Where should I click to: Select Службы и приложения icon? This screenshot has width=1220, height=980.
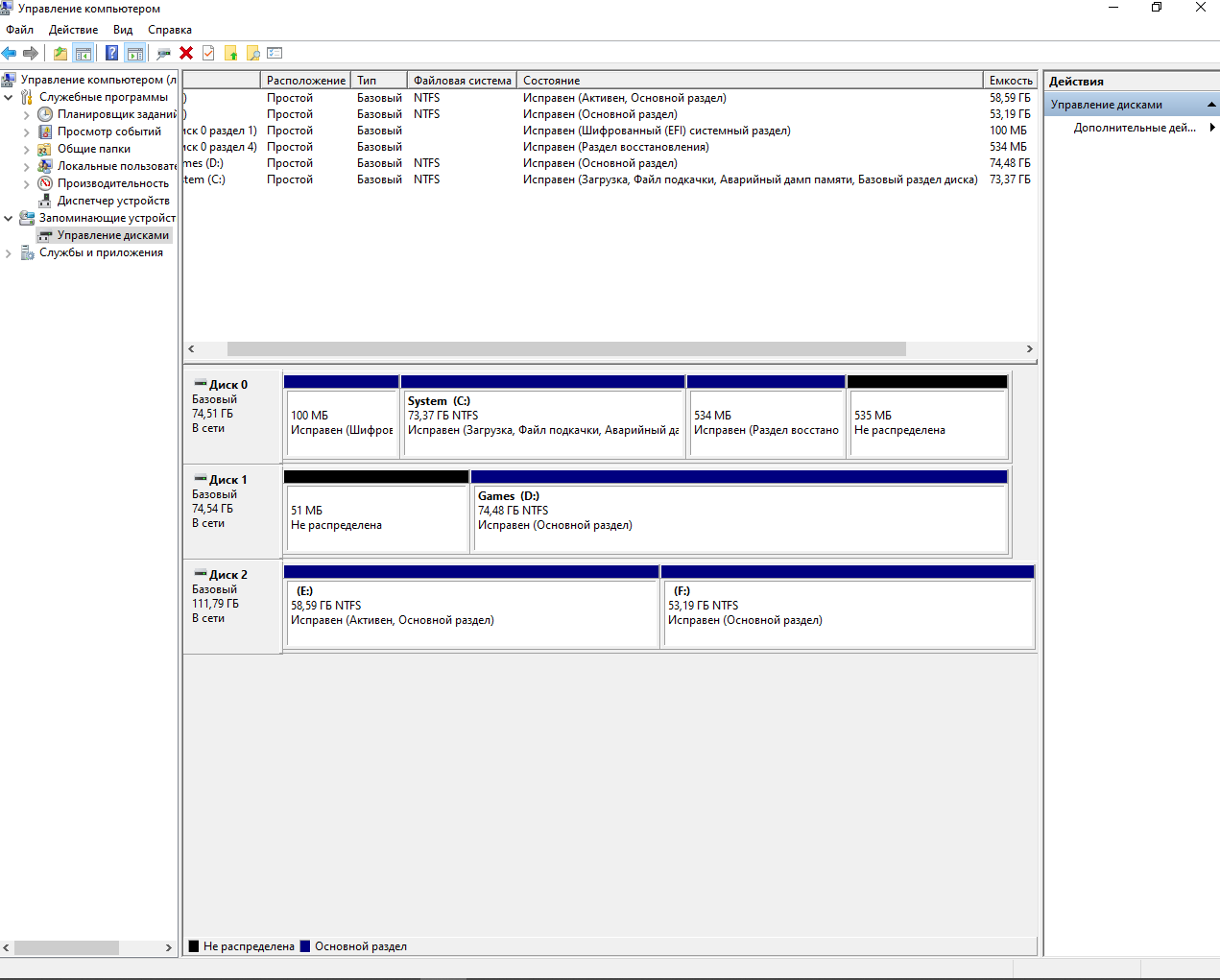pos(27,252)
